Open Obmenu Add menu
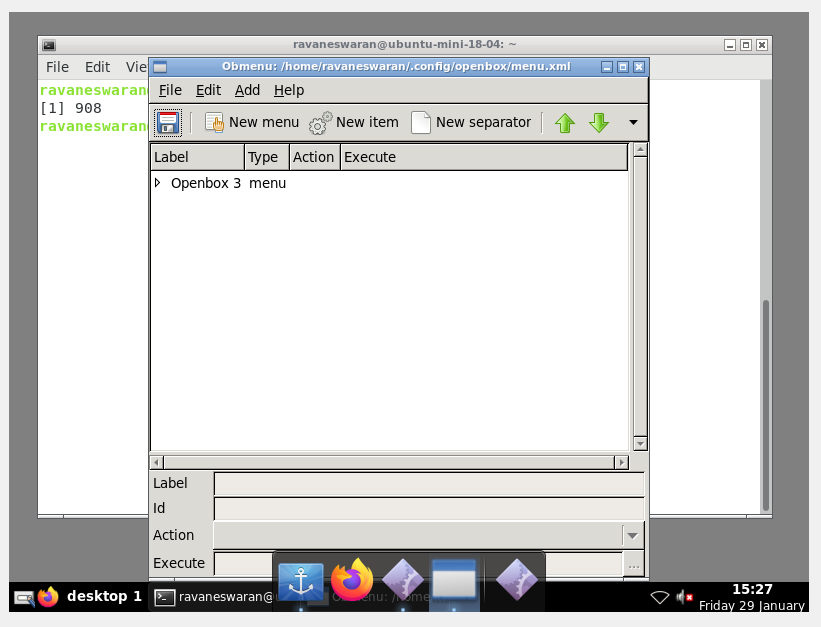Viewport: 821px width, 627px height. pos(247,90)
